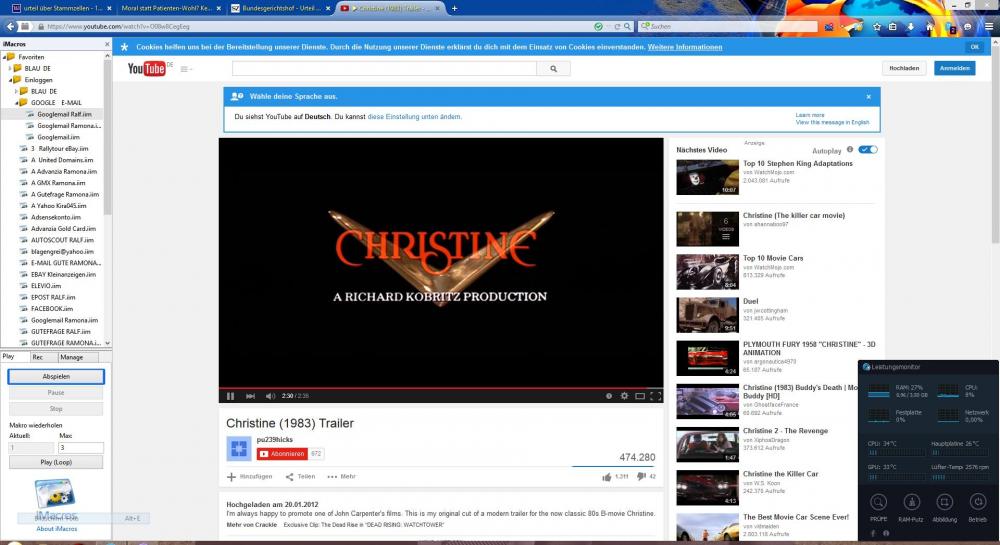Image resolution: width=1000 pixels, height=545 pixels.
Task: Select 'Adsensekonto.iim' macro
Action: [x=55, y=217]
